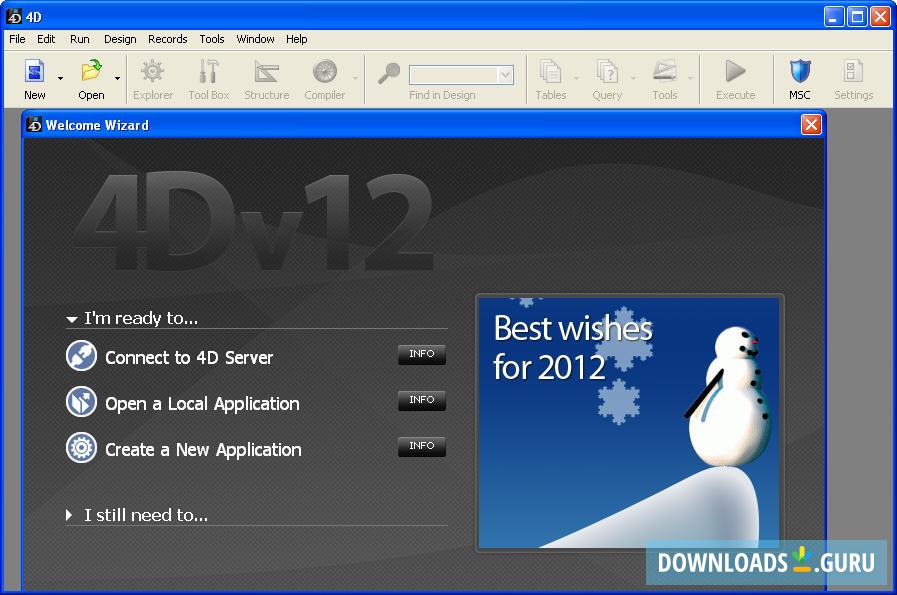Expand the arrow beside the Open button

tap(117, 78)
